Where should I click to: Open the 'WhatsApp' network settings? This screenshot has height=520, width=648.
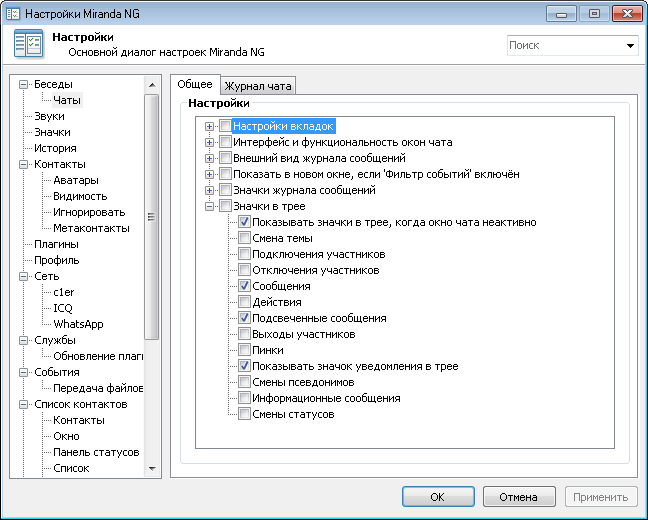[78, 324]
